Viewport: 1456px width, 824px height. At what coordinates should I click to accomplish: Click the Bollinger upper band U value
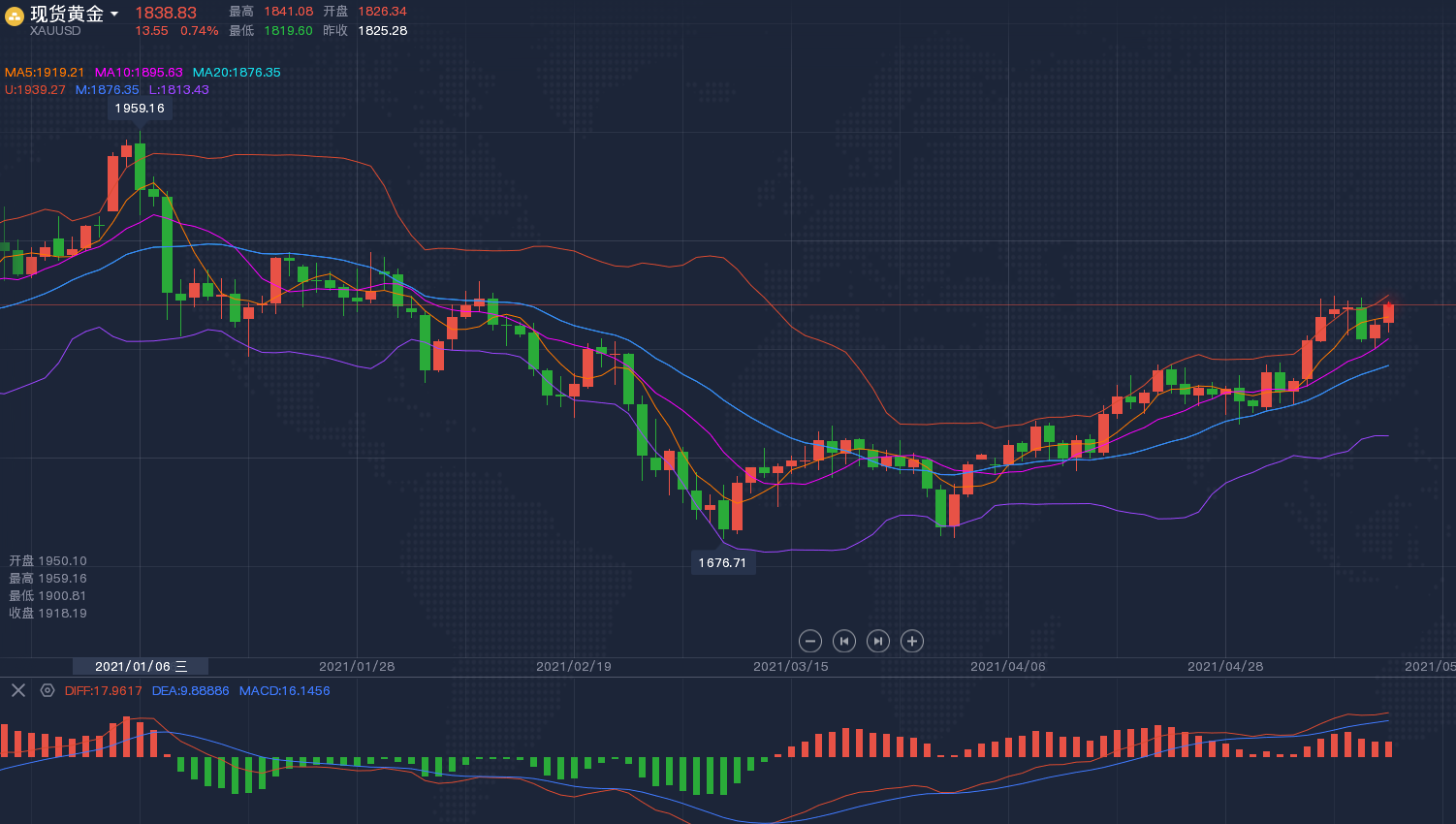35,90
